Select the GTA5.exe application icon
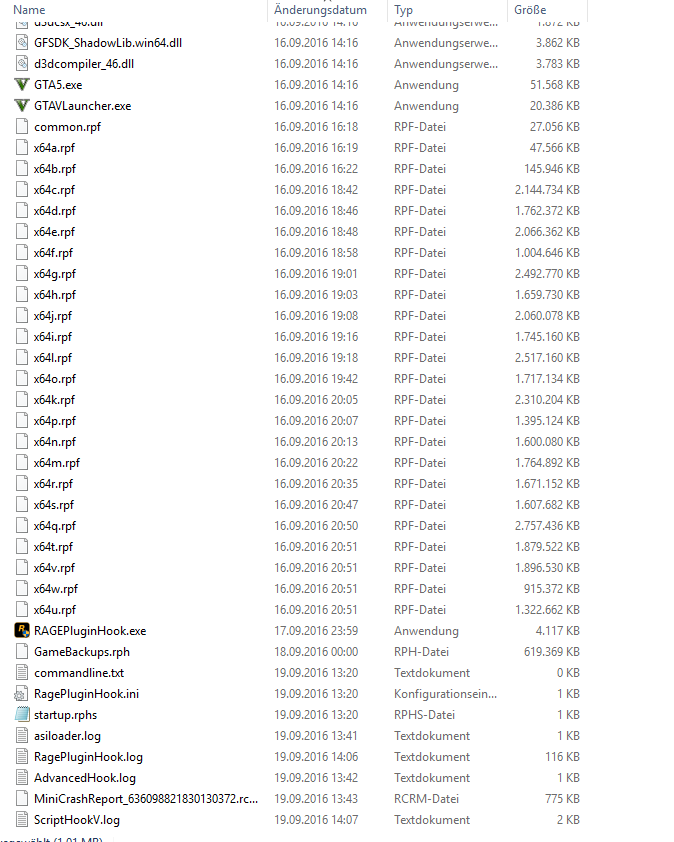The width and height of the screenshot is (674, 842). (21, 85)
